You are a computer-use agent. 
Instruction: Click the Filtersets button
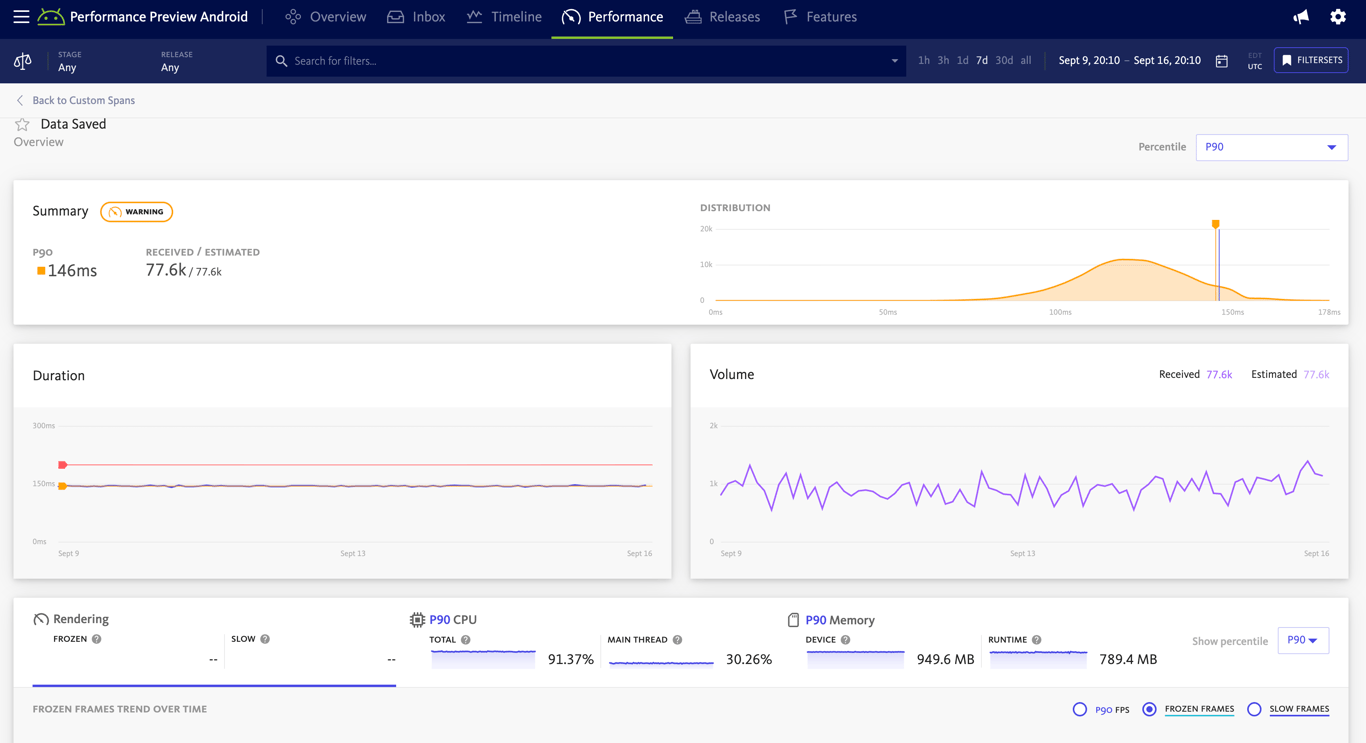pyautogui.click(x=1311, y=60)
